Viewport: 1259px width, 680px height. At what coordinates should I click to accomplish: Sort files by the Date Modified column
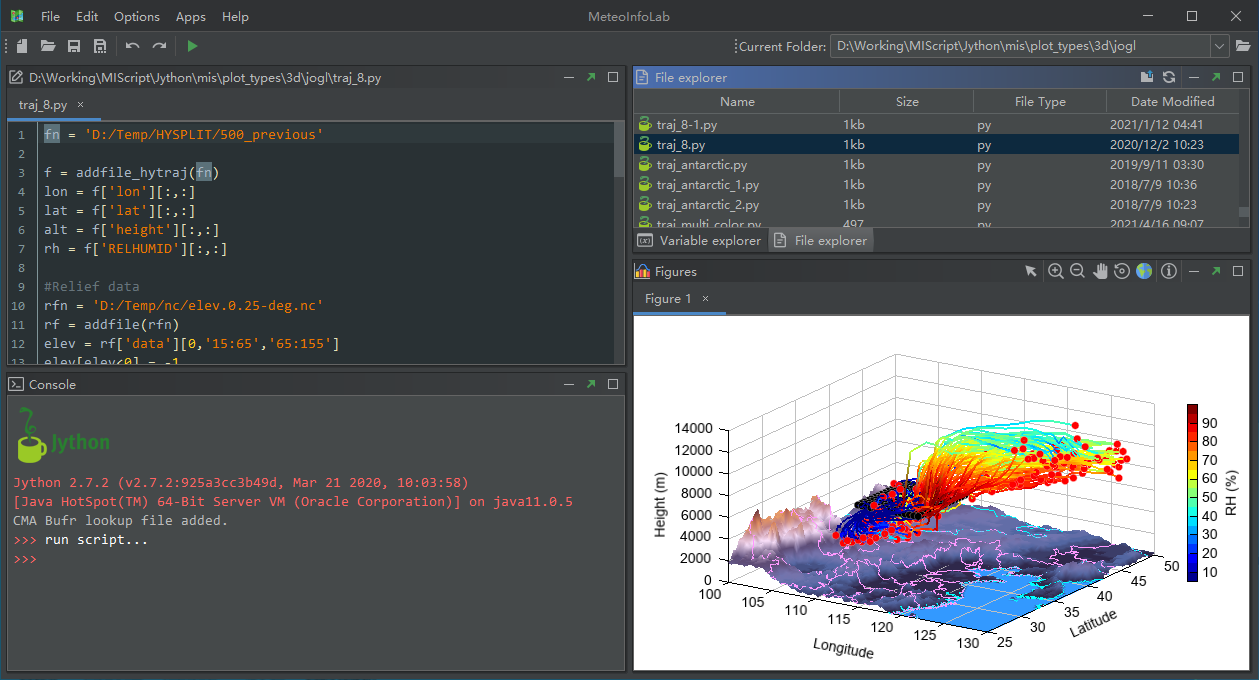click(x=1172, y=101)
